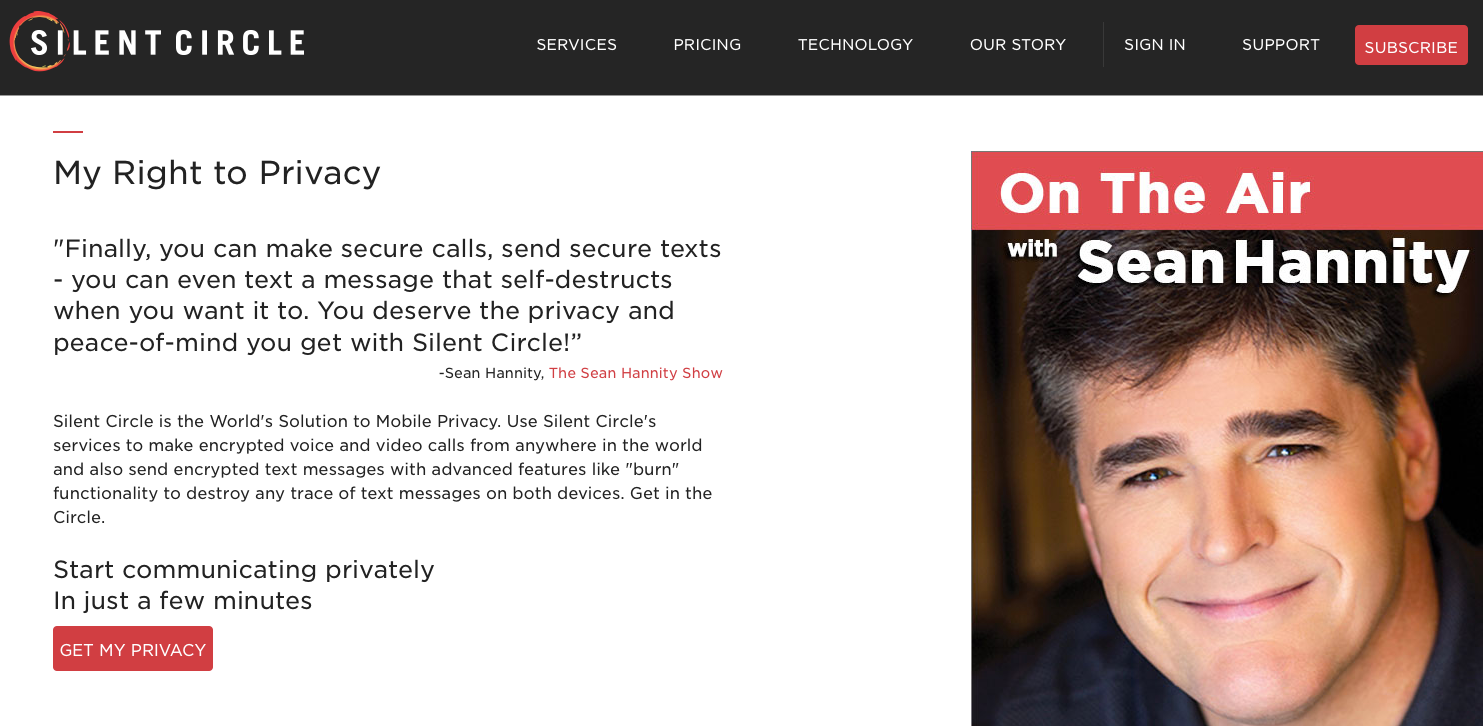Click the SILENT CIRCLE wordmark text
Screen dimensions: 1483x726
(167, 43)
